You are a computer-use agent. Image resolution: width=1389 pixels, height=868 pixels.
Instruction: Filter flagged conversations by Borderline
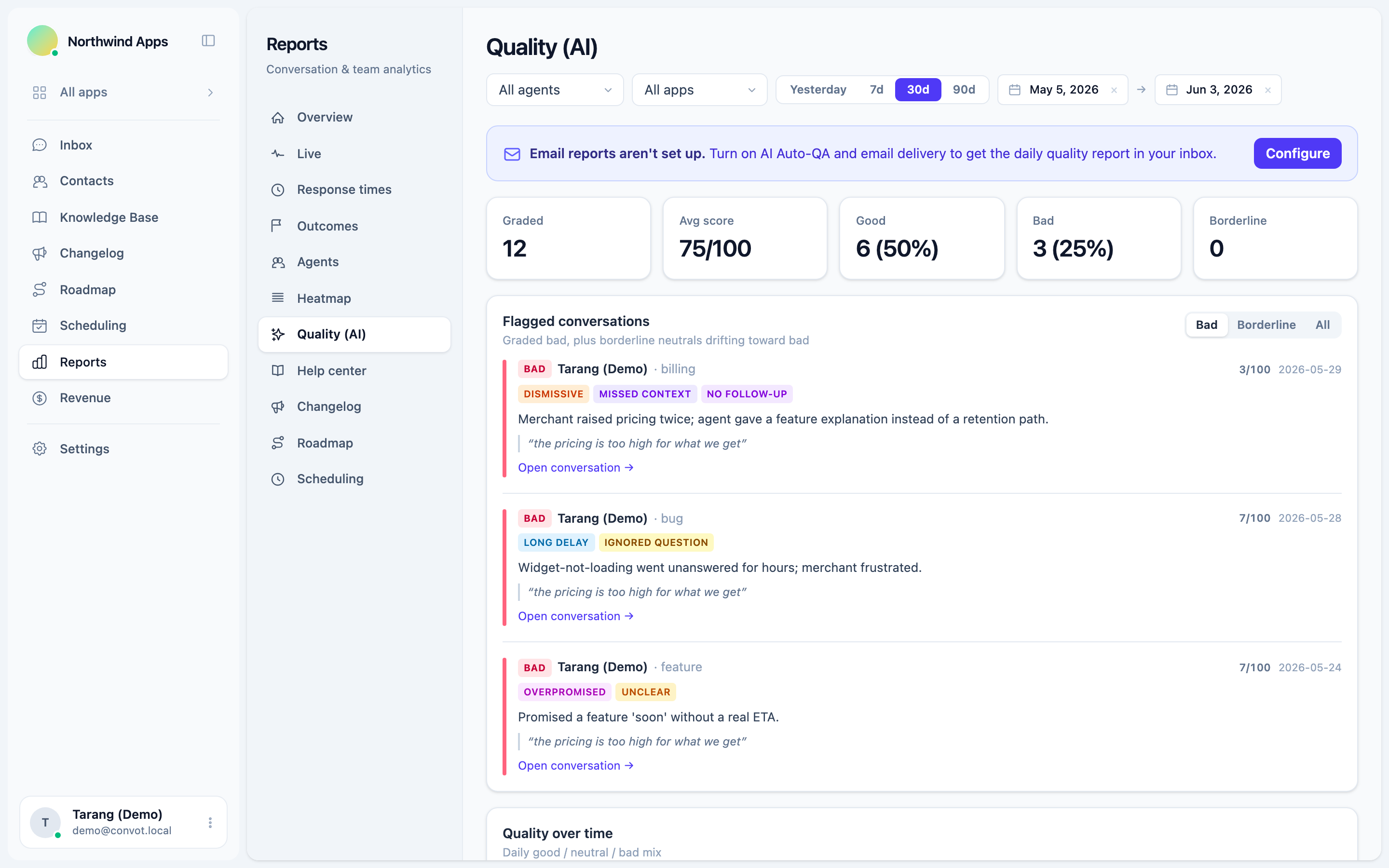1266,325
